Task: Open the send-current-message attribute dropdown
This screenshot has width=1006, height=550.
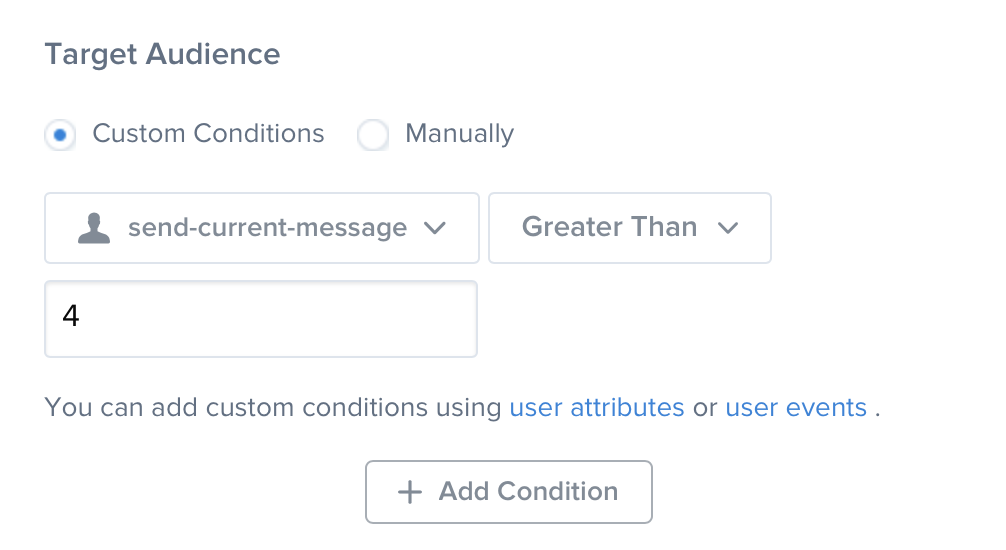Action: point(261,228)
